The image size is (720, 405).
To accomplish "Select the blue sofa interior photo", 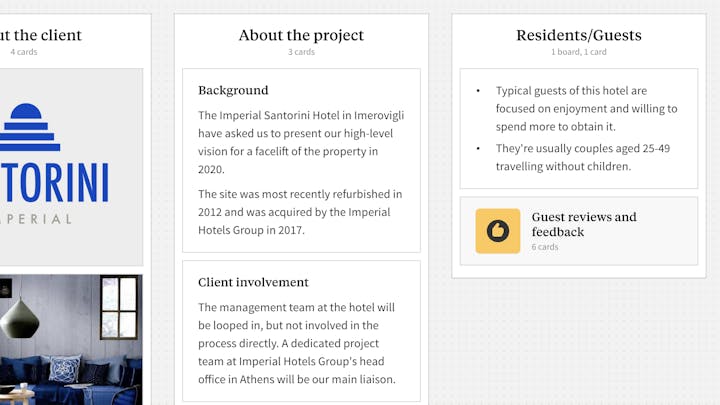I will click(x=70, y=340).
